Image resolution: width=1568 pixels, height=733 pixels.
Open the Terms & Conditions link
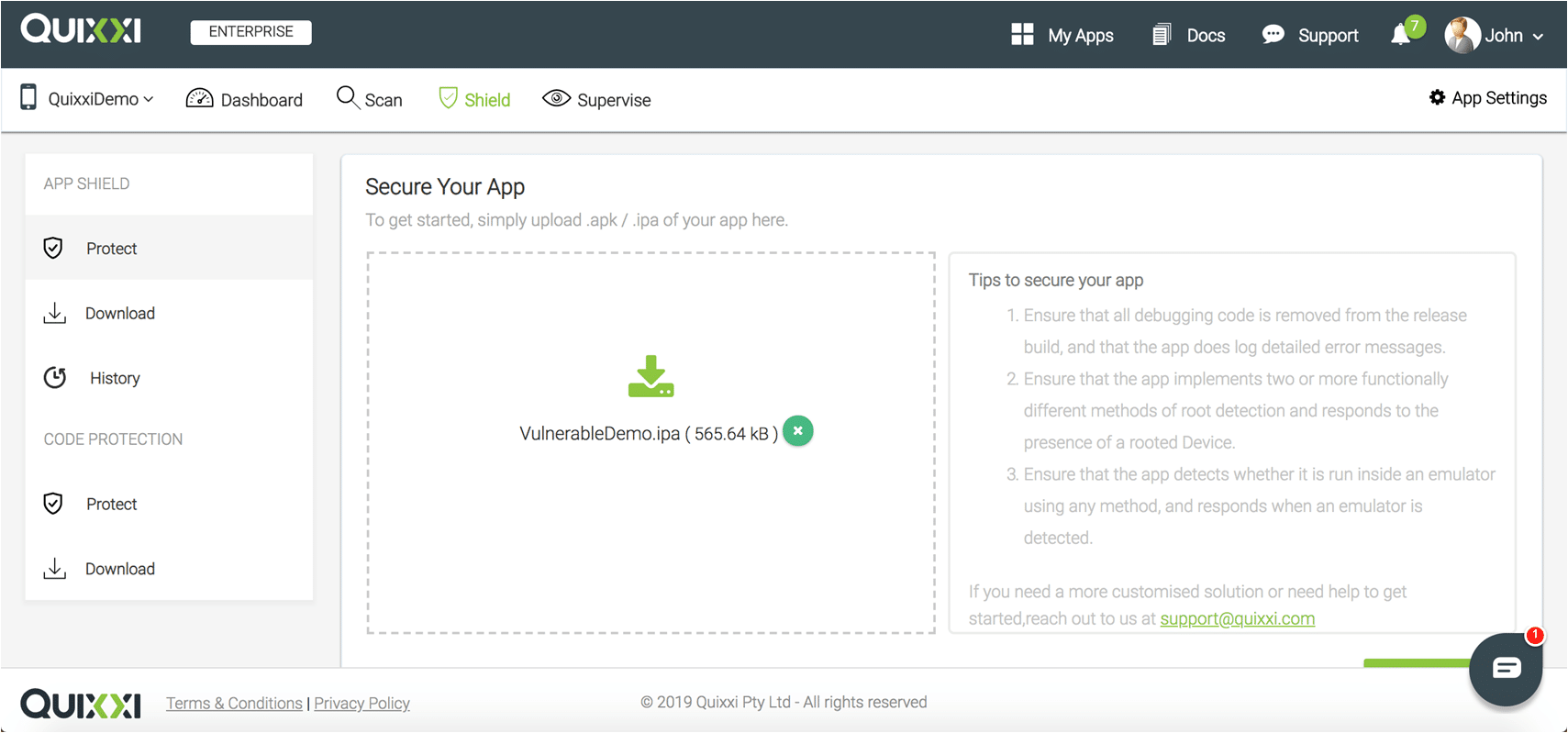234,703
